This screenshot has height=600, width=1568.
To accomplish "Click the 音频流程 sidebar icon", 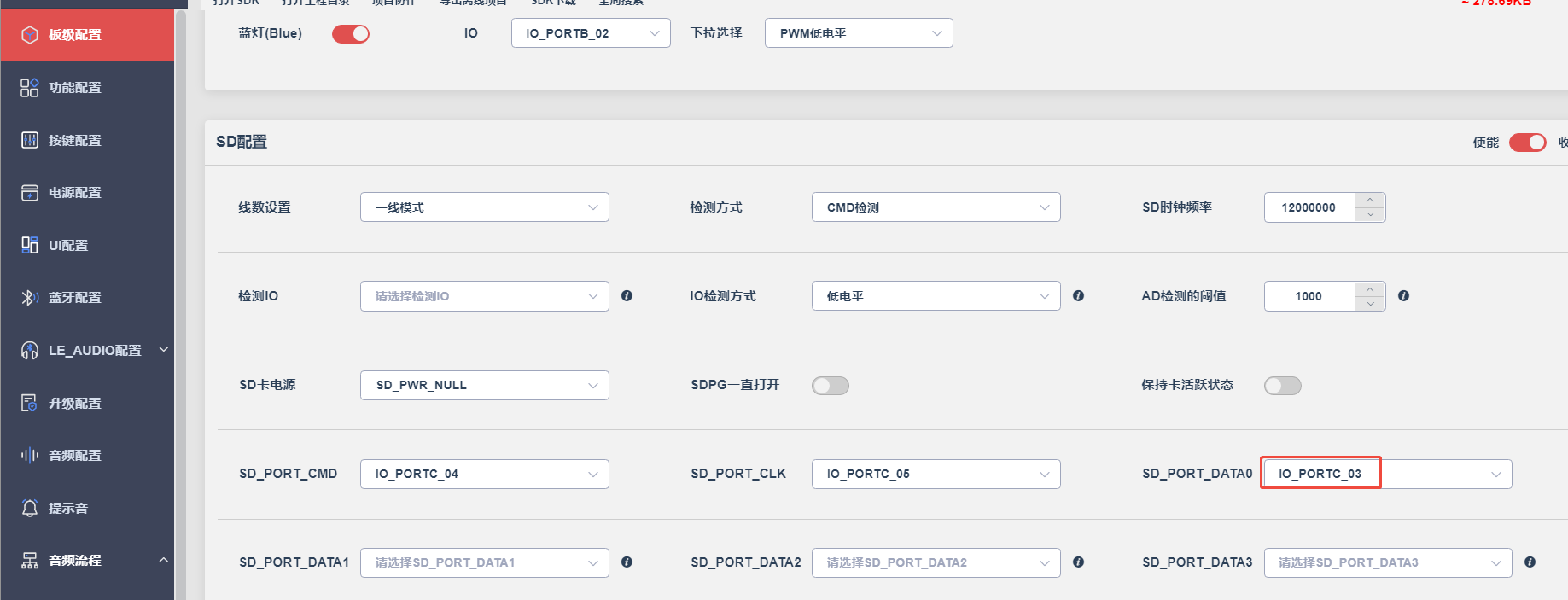I will 30,561.
